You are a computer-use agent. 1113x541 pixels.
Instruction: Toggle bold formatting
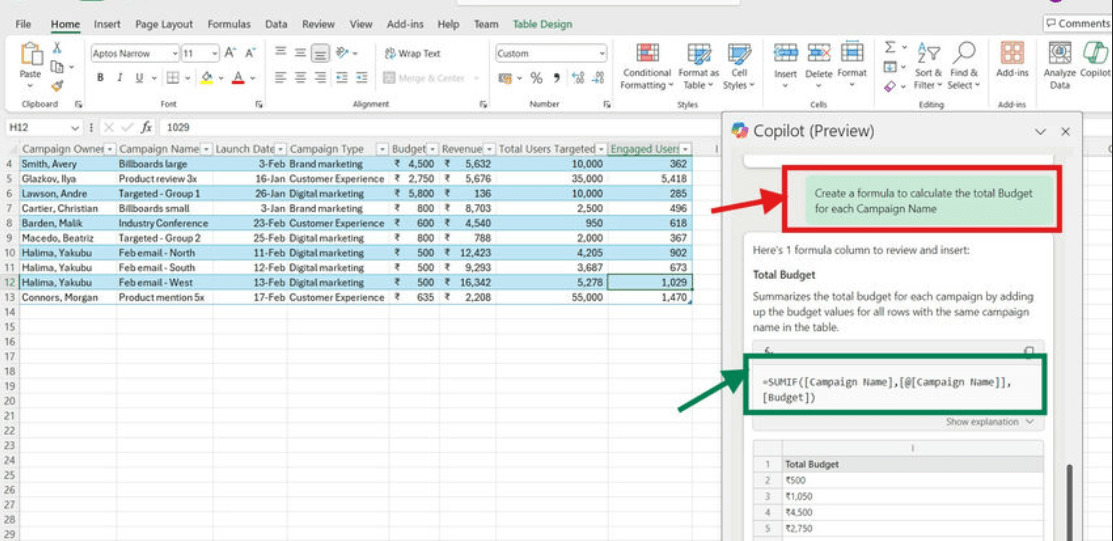100,78
